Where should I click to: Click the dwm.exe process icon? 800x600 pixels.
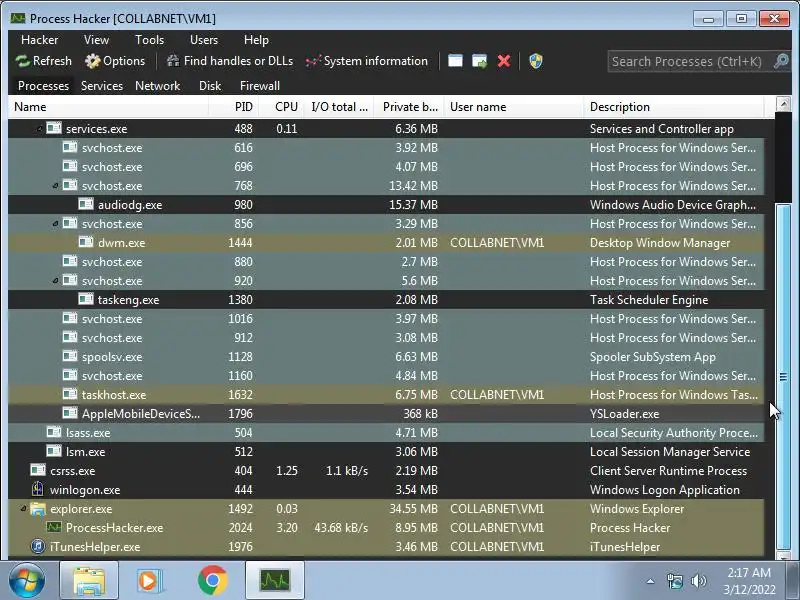pyautogui.click(x=86, y=242)
